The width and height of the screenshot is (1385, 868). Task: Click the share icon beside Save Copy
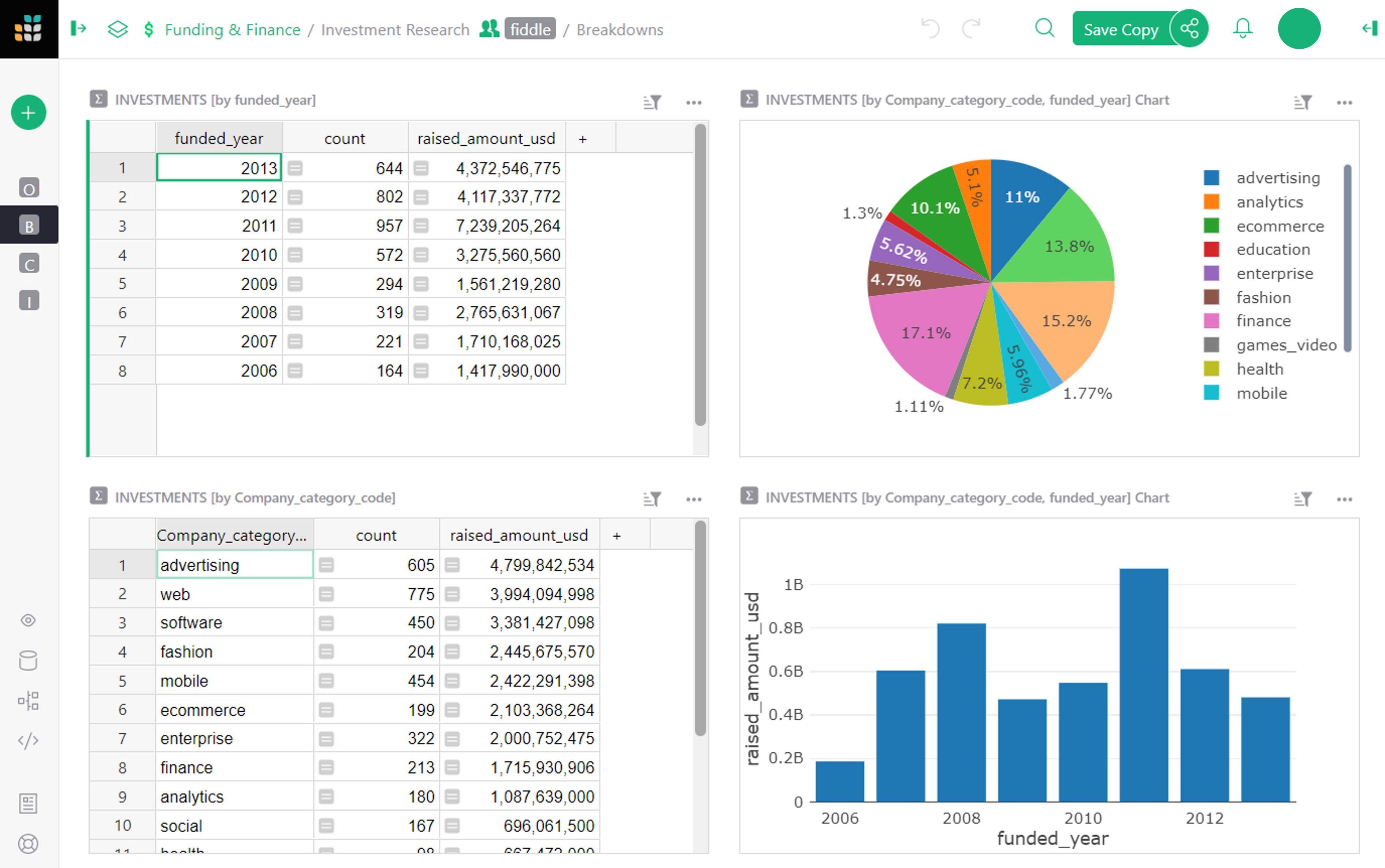[x=1189, y=28]
